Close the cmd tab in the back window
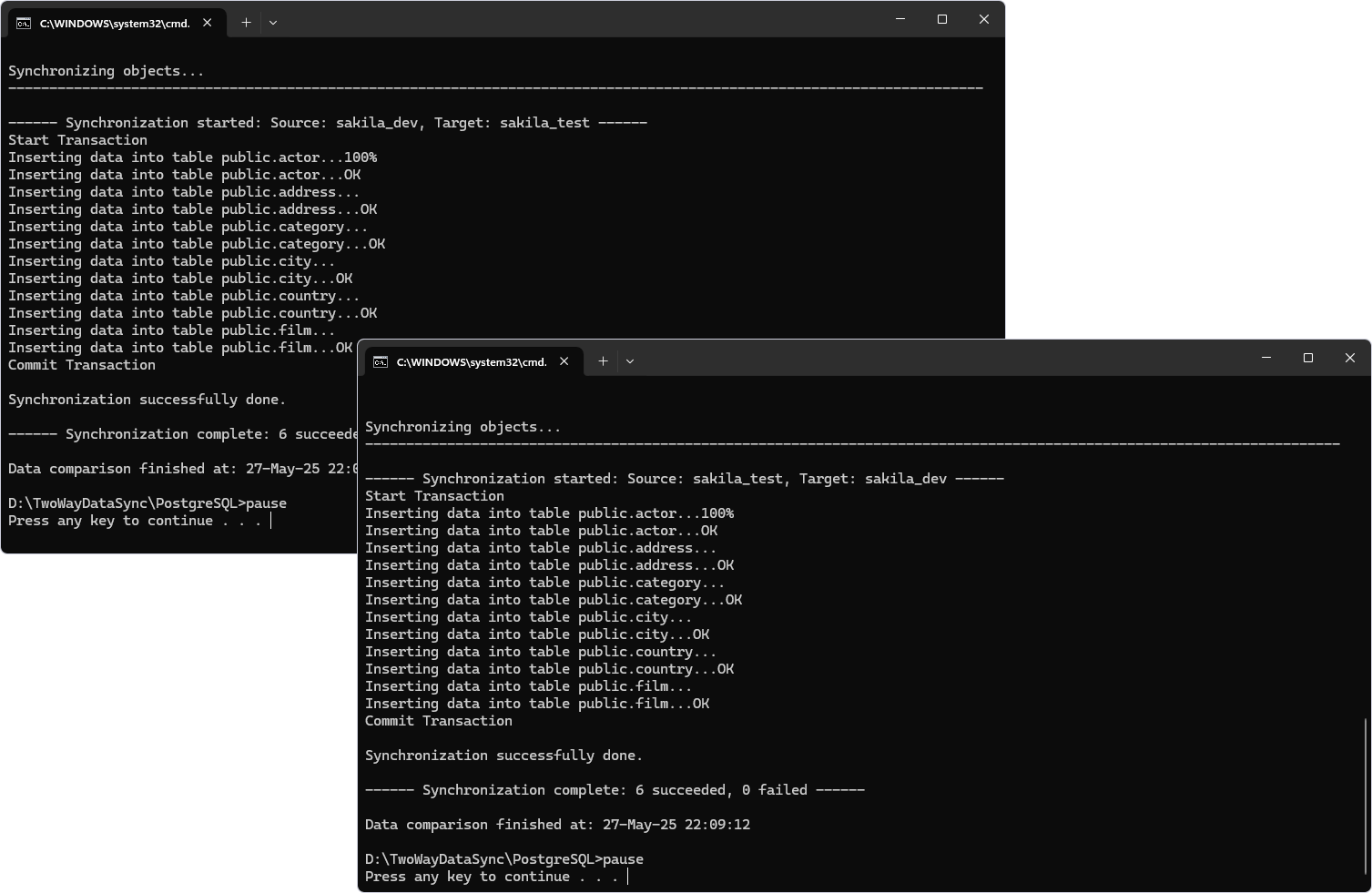This screenshot has height=893, width=1372. tap(206, 22)
